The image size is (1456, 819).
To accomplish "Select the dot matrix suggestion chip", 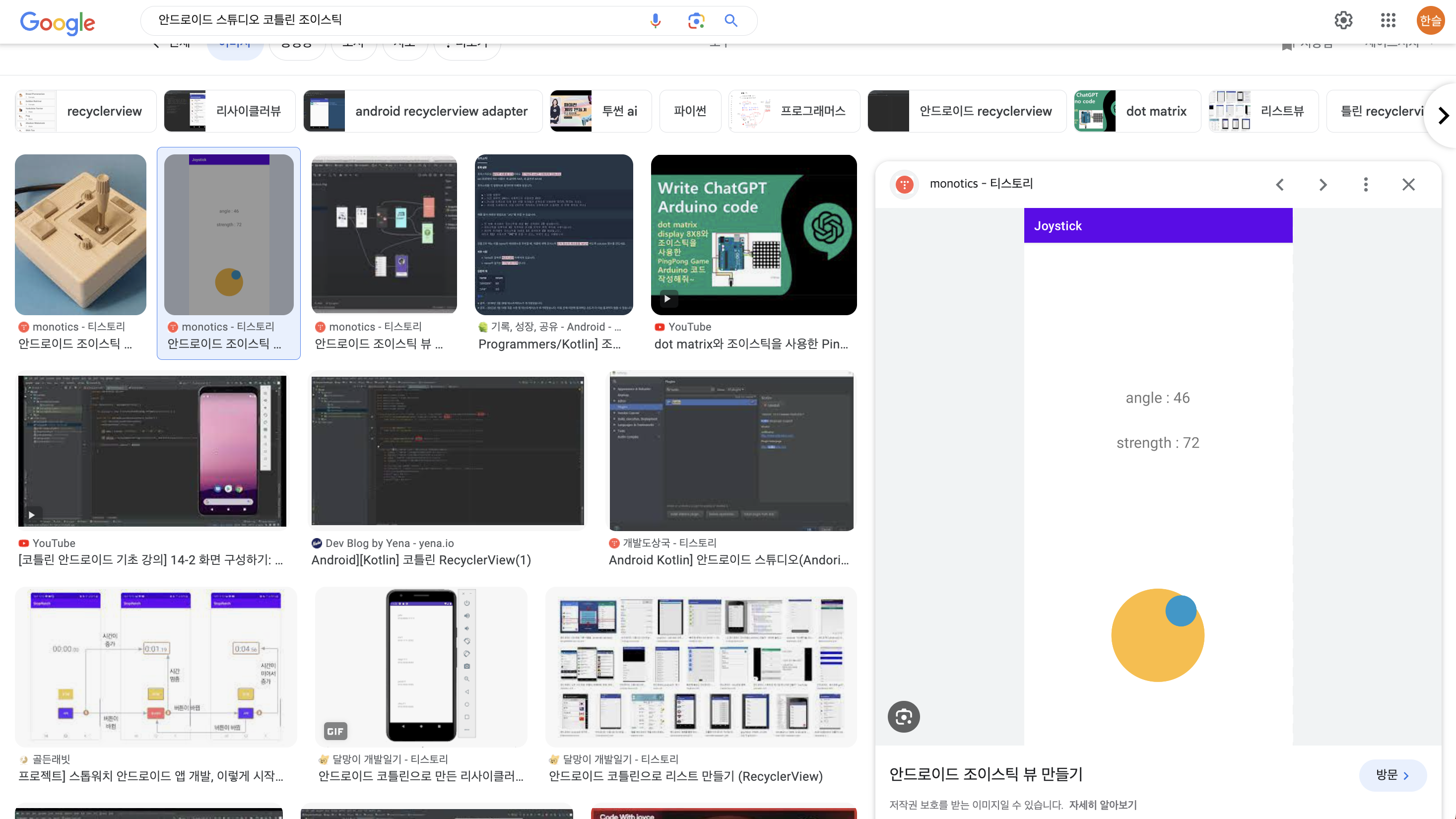I will tap(1137, 111).
